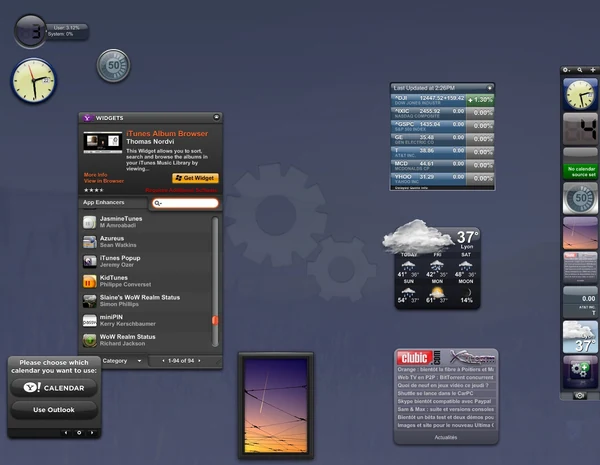Click the dock magnifier search icon
Image resolution: width=600 pixels, height=465 pixels.
tap(580, 70)
